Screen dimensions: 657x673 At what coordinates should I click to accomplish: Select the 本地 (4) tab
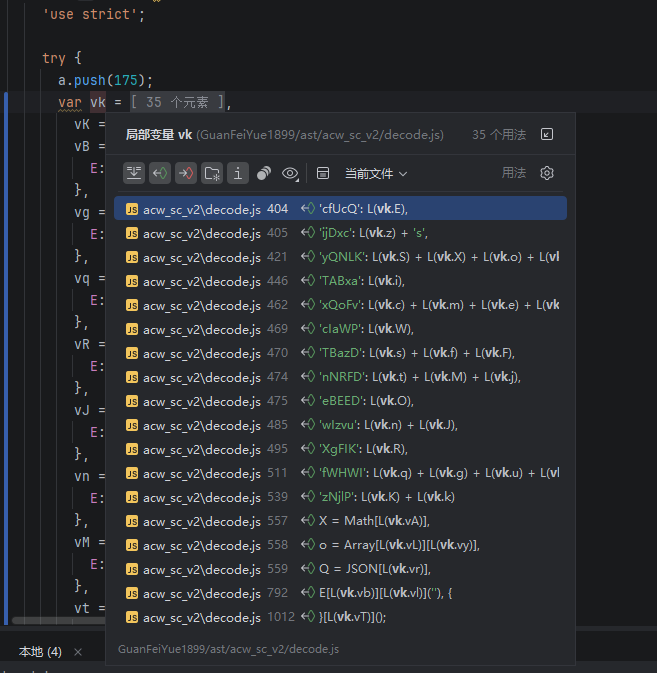[x=40, y=652]
